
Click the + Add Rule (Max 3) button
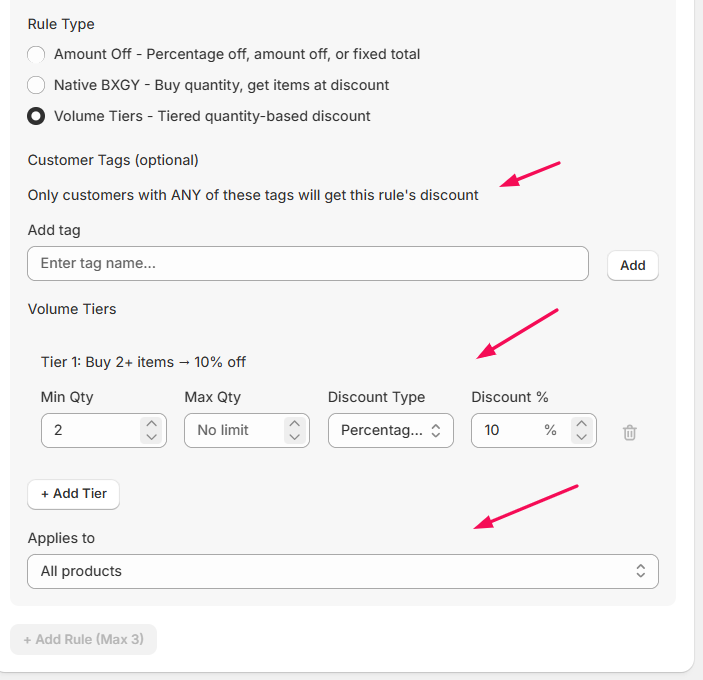pyautogui.click(x=83, y=639)
